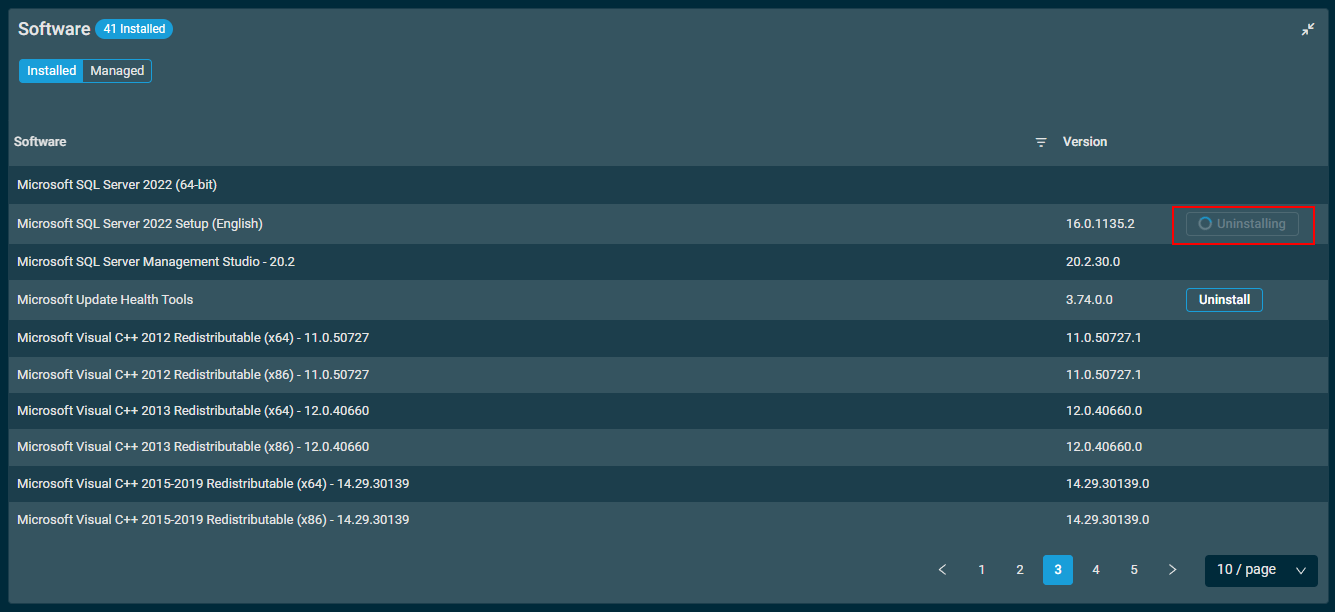Go to previous page using left arrow

(942, 570)
